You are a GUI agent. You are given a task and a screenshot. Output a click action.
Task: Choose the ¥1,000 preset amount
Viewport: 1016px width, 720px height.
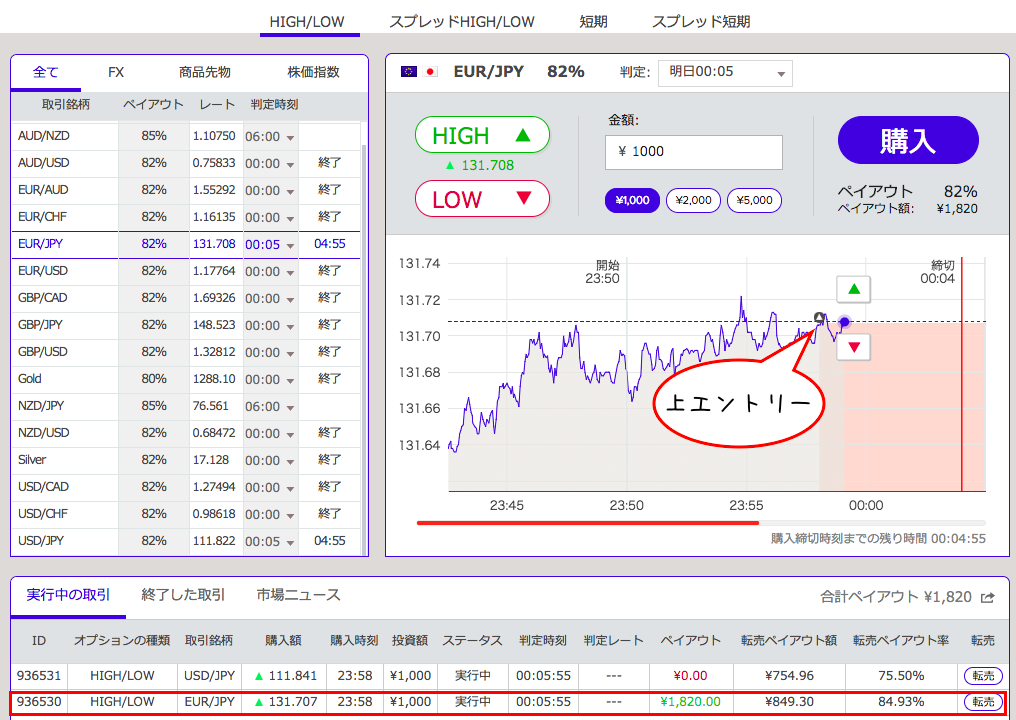pyautogui.click(x=632, y=200)
